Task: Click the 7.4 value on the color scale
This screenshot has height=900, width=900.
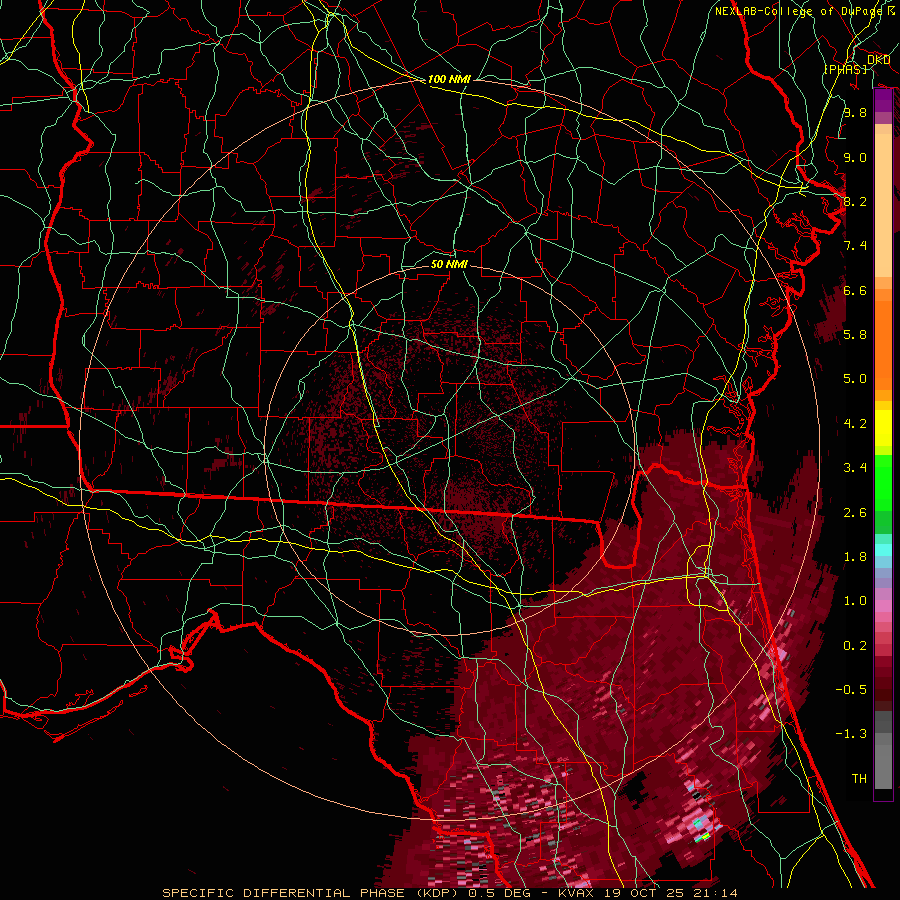Action: pyautogui.click(x=855, y=246)
